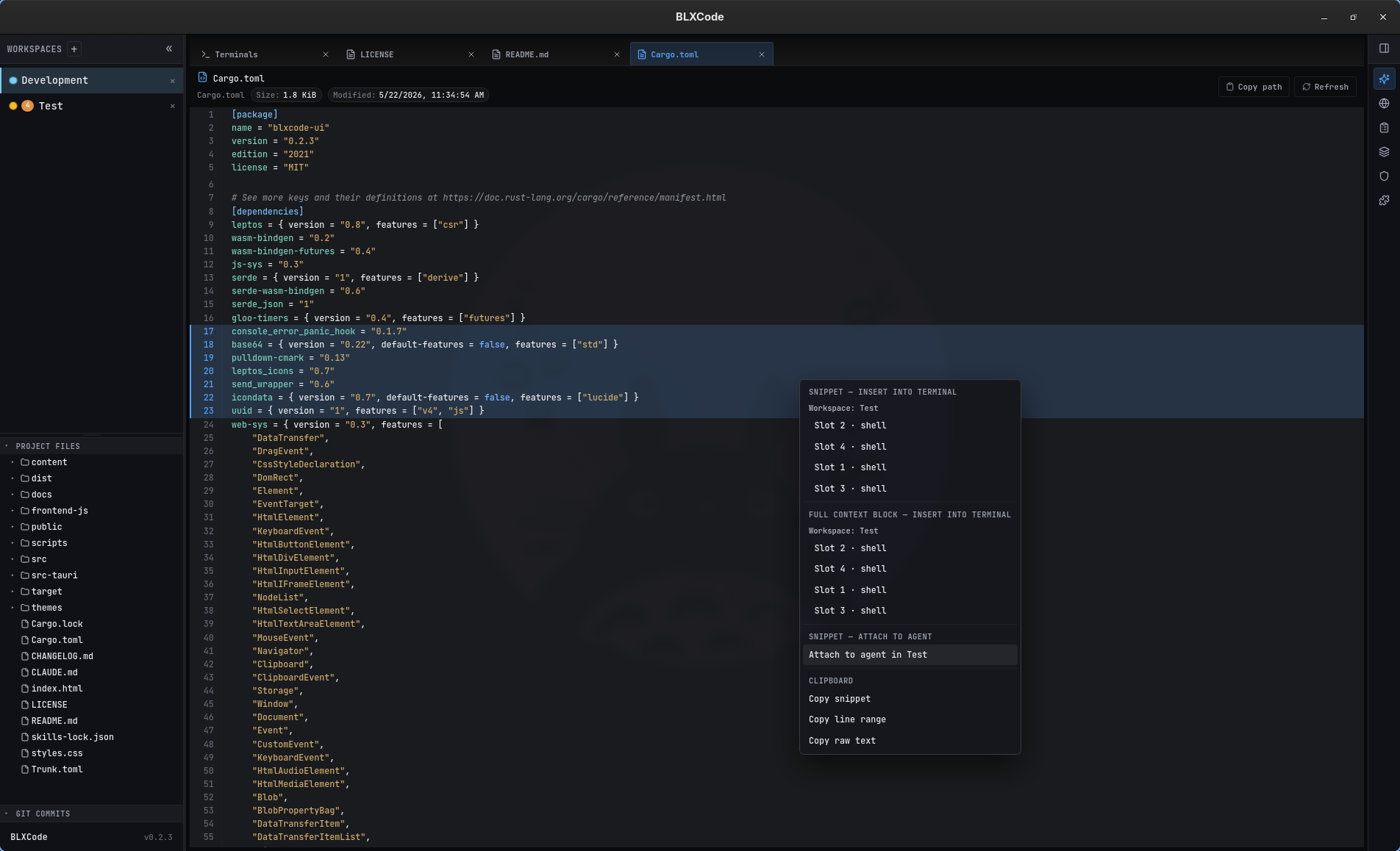Maximize the BLXCode window
This screenshot has height=851, width=1400.
[x=1353, y=17]
